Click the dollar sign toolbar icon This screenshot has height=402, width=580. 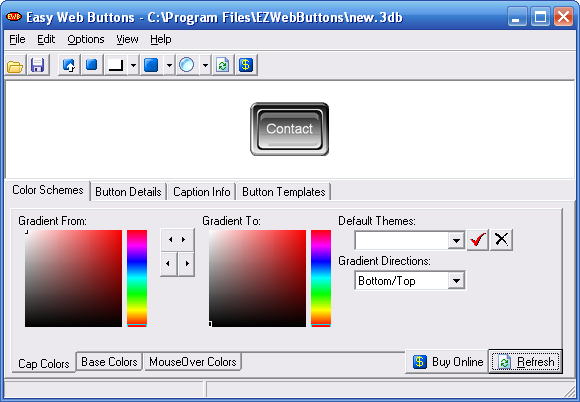(246, 65)
